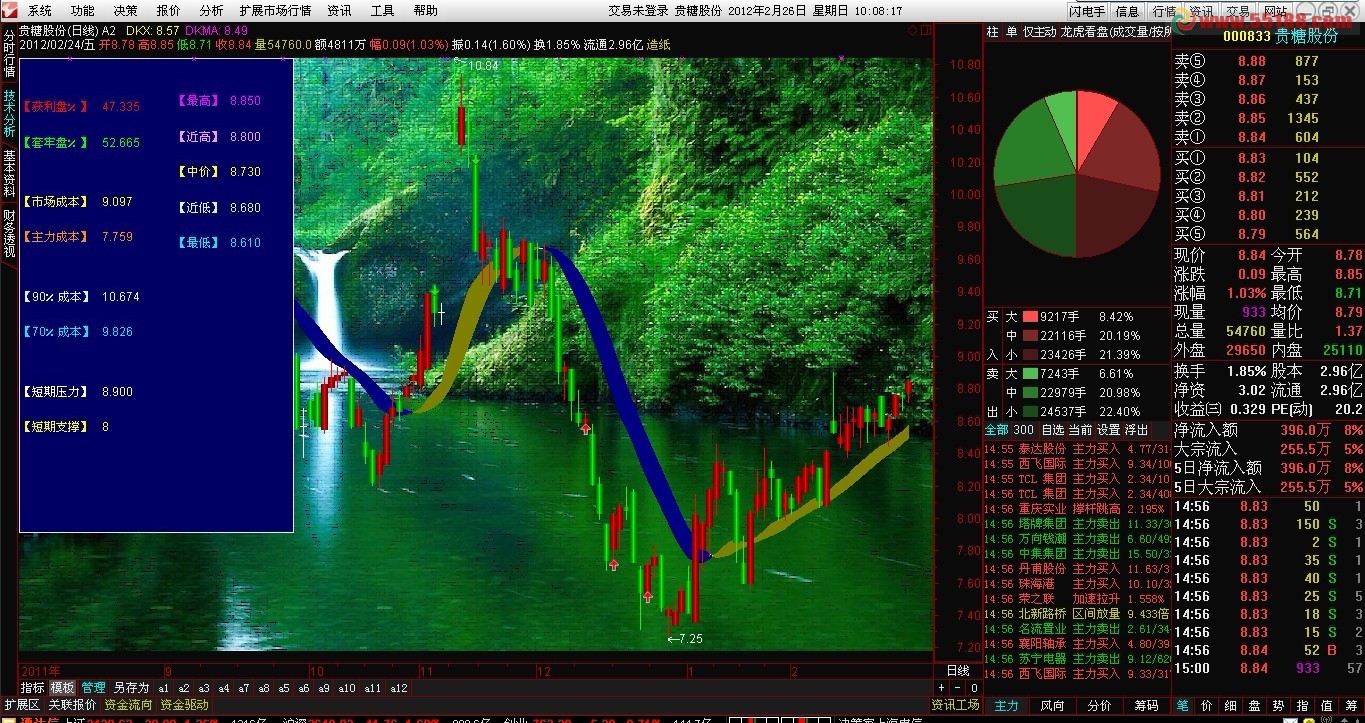Click the large sell green color swatch

coord(1030,373)
